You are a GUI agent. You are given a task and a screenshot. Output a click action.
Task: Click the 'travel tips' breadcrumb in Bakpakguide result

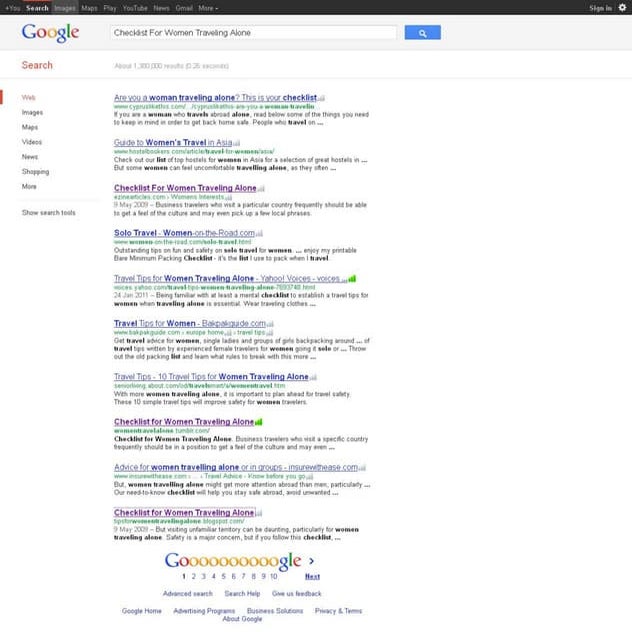coord(251,333)
